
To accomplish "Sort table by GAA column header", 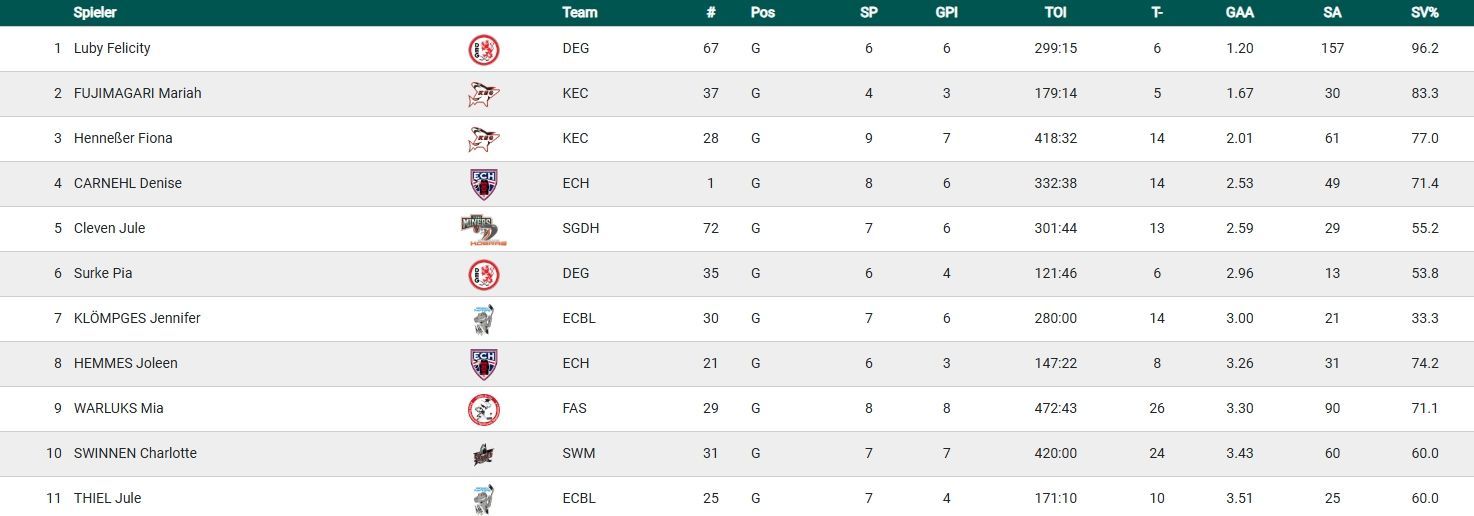I will 1239,13.
